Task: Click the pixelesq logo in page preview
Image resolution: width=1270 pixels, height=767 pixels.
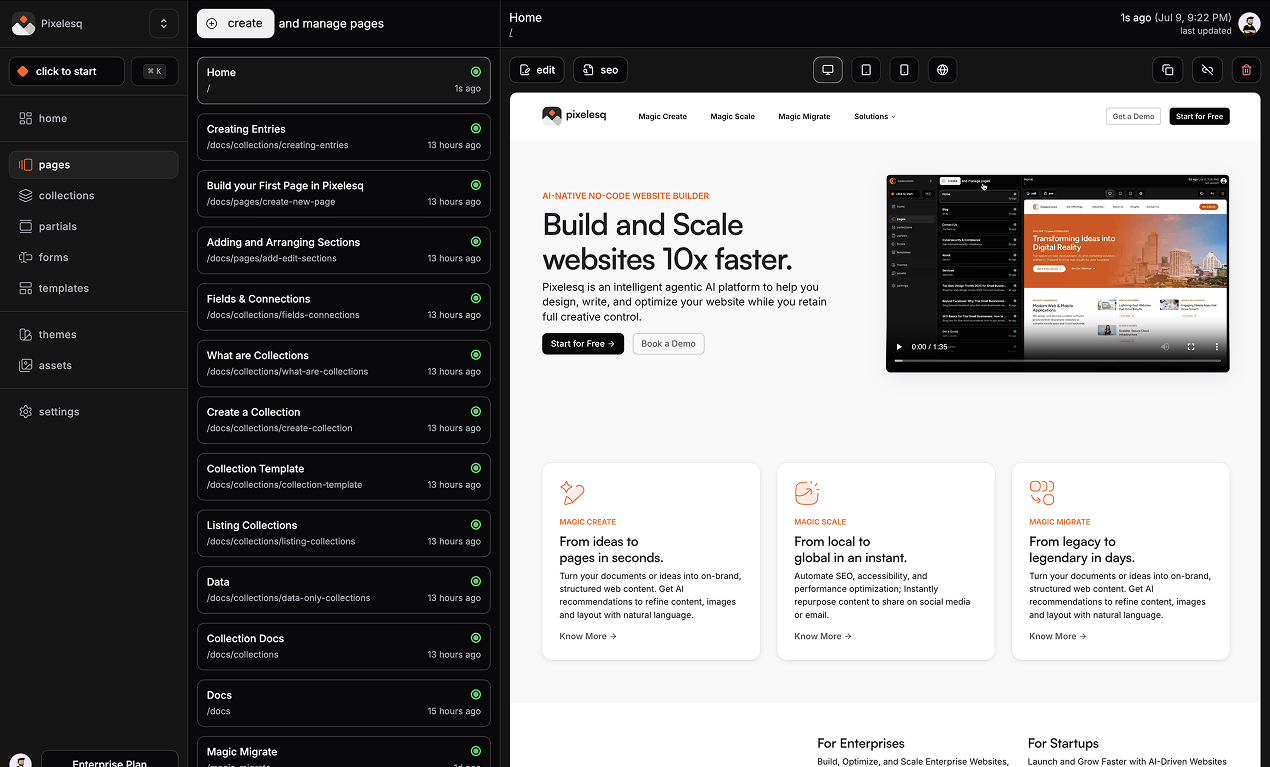Action: [x=574, y=116]
